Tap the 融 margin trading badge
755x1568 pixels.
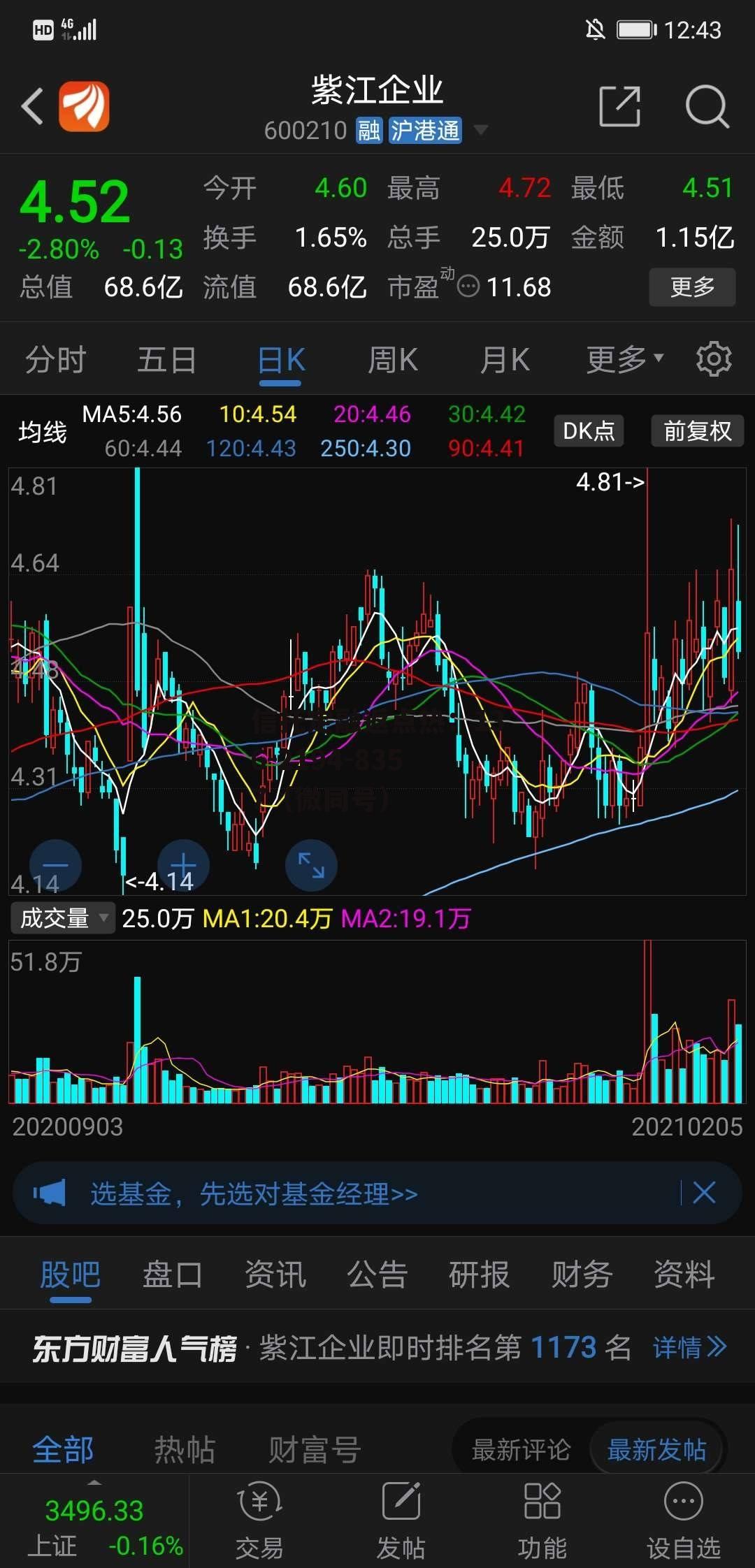(368, 130)
